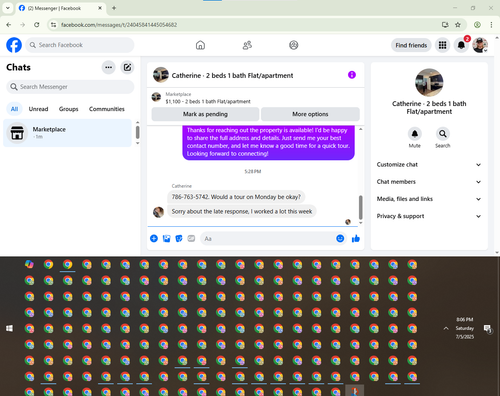Open the taskbar clock showing 8:06 PM
The height and width of the screenshot is (396, 500).
465,328
